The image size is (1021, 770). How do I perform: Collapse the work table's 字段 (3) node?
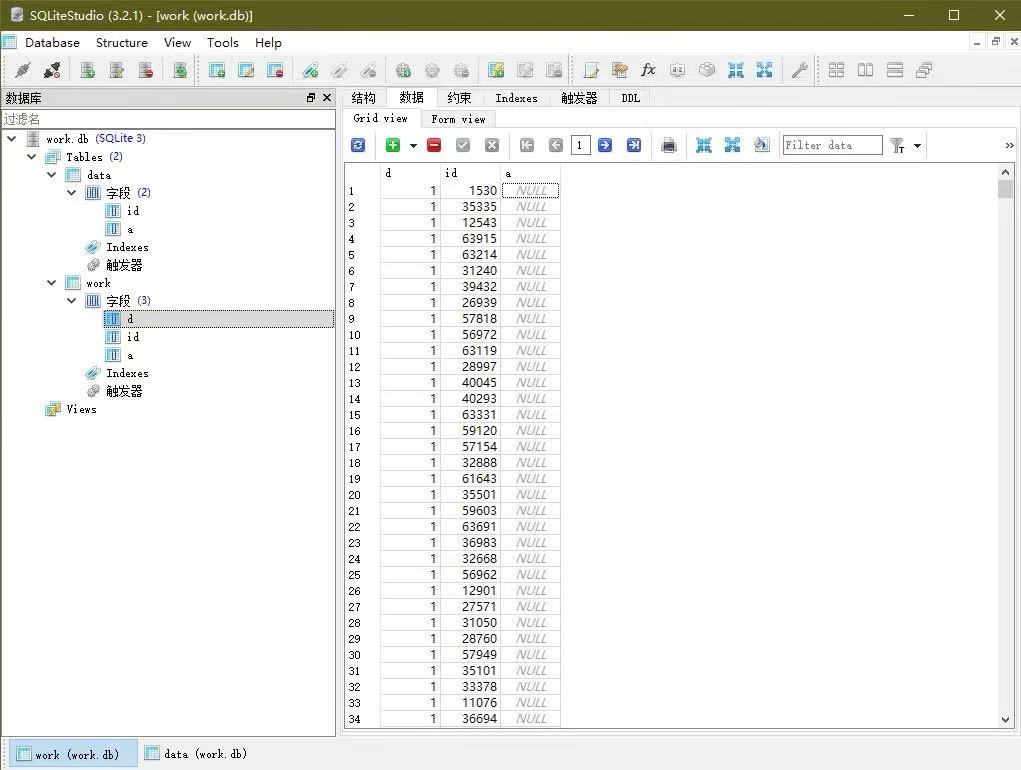click(x=72, y=300)
